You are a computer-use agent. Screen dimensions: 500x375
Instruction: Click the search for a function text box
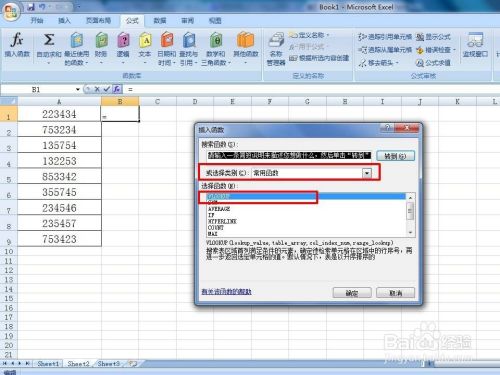(289, 156)
